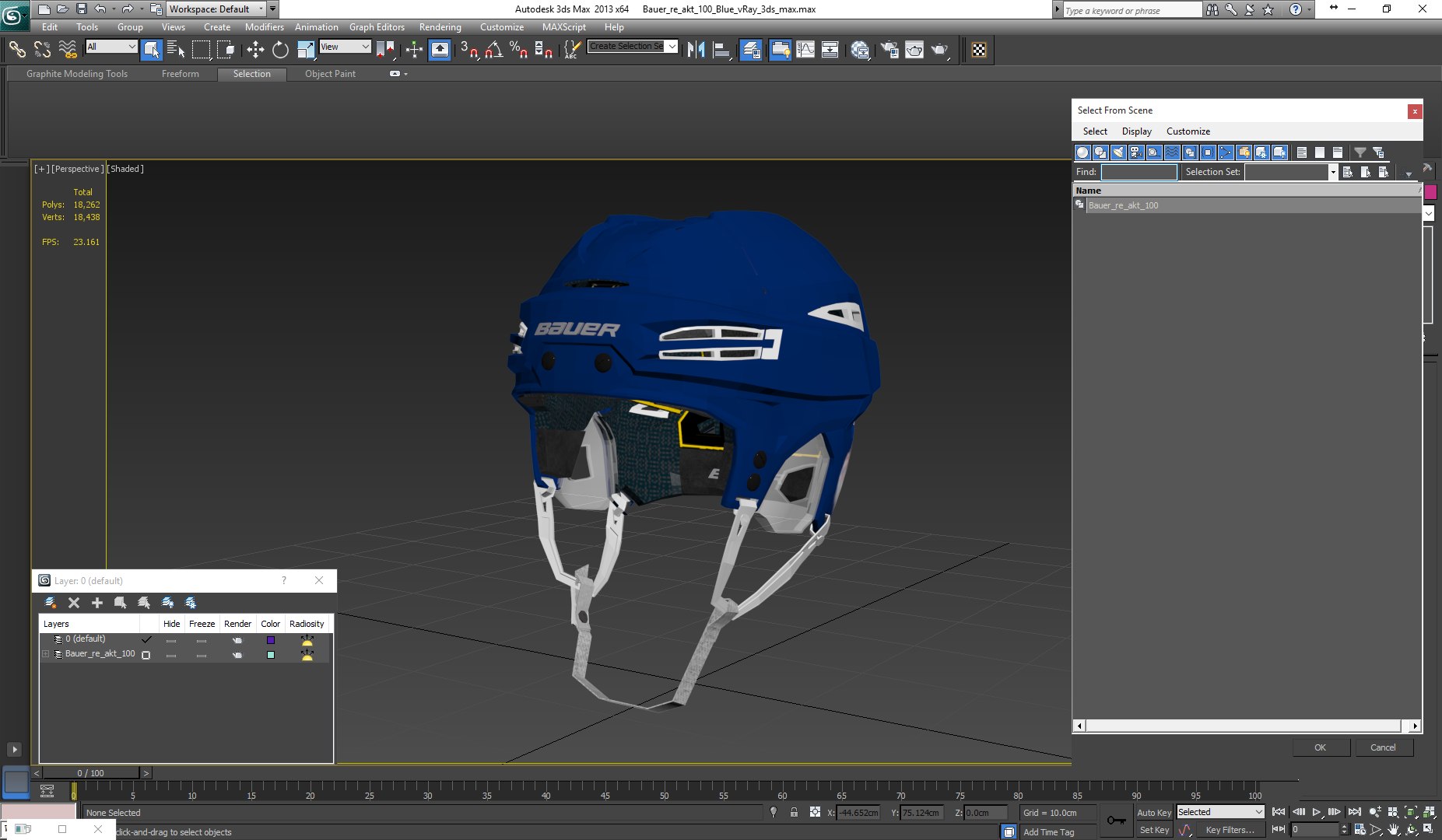Expand Bauer_re_akt_100 layer in Layers list
Viewport: 1442px width, 840px height.
(x=45, y=654)
